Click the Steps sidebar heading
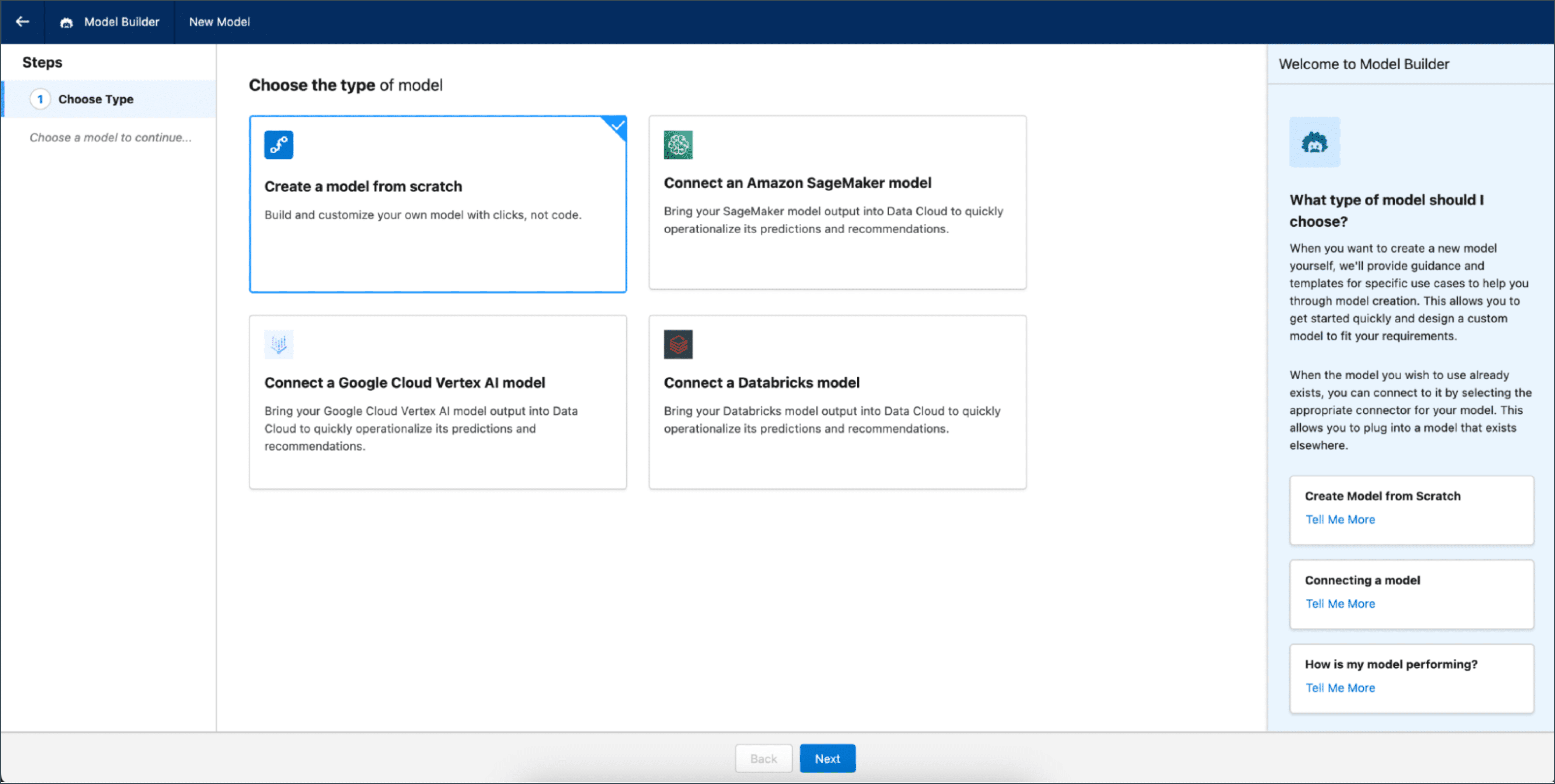The width and height of the screenshot is (1555, 784). (x=42, y=62)
